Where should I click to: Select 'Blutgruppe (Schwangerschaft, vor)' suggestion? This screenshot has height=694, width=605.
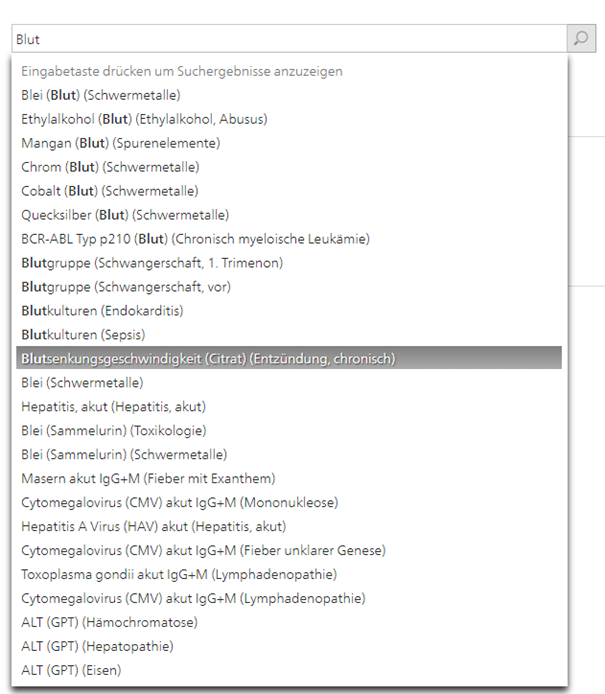pos(126,287)
